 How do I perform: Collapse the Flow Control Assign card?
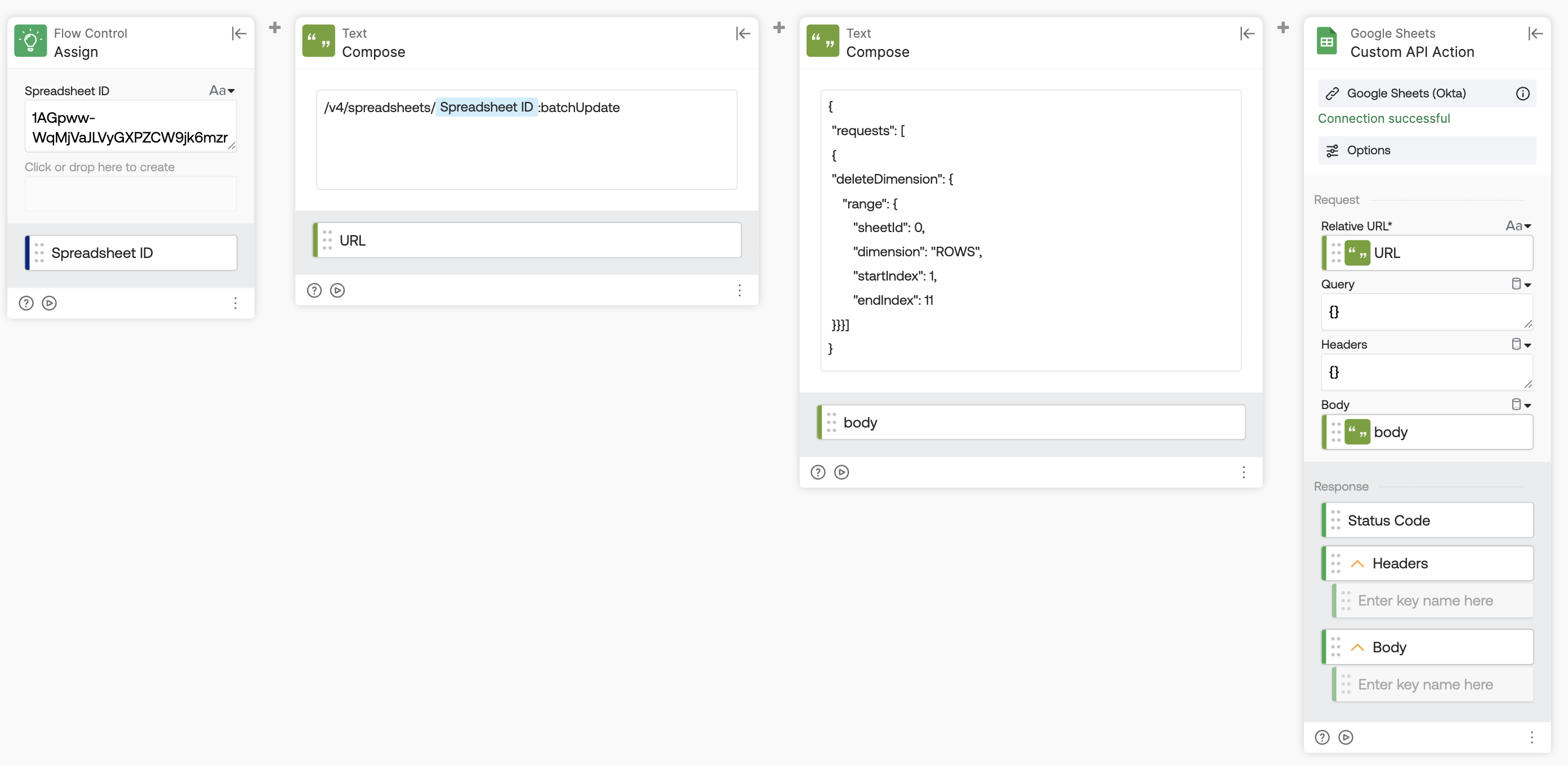coord(239,33)
